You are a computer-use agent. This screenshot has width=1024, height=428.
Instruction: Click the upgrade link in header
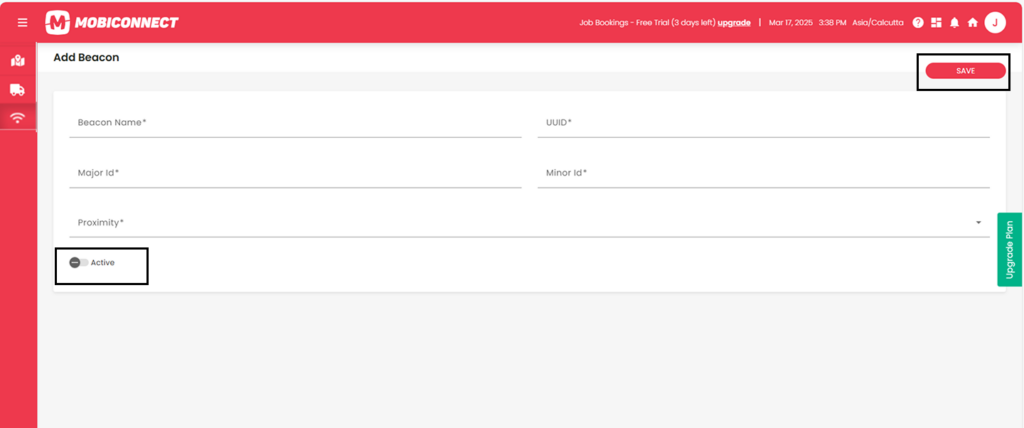tap(734, 22)
